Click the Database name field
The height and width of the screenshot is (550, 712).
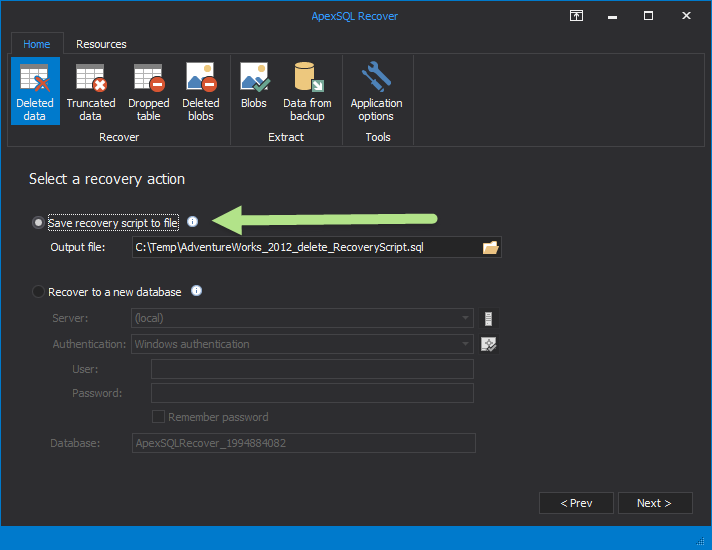pyautogui.click(x=304, y=443)
